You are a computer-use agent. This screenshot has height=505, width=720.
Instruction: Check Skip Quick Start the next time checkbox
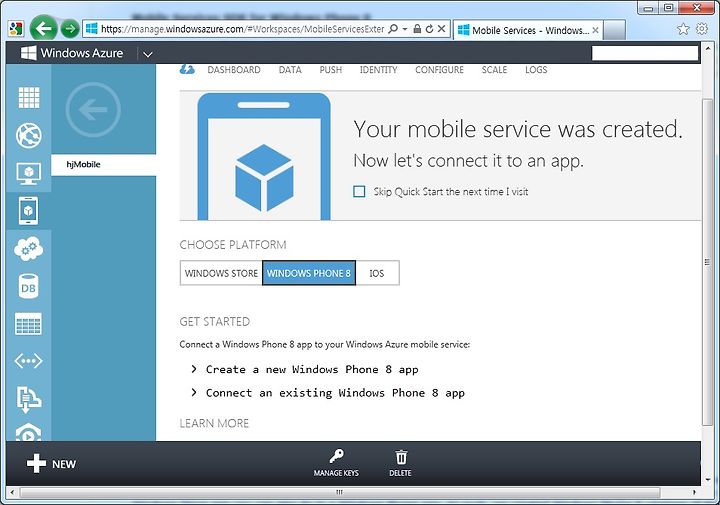click(x=359, y=191)
